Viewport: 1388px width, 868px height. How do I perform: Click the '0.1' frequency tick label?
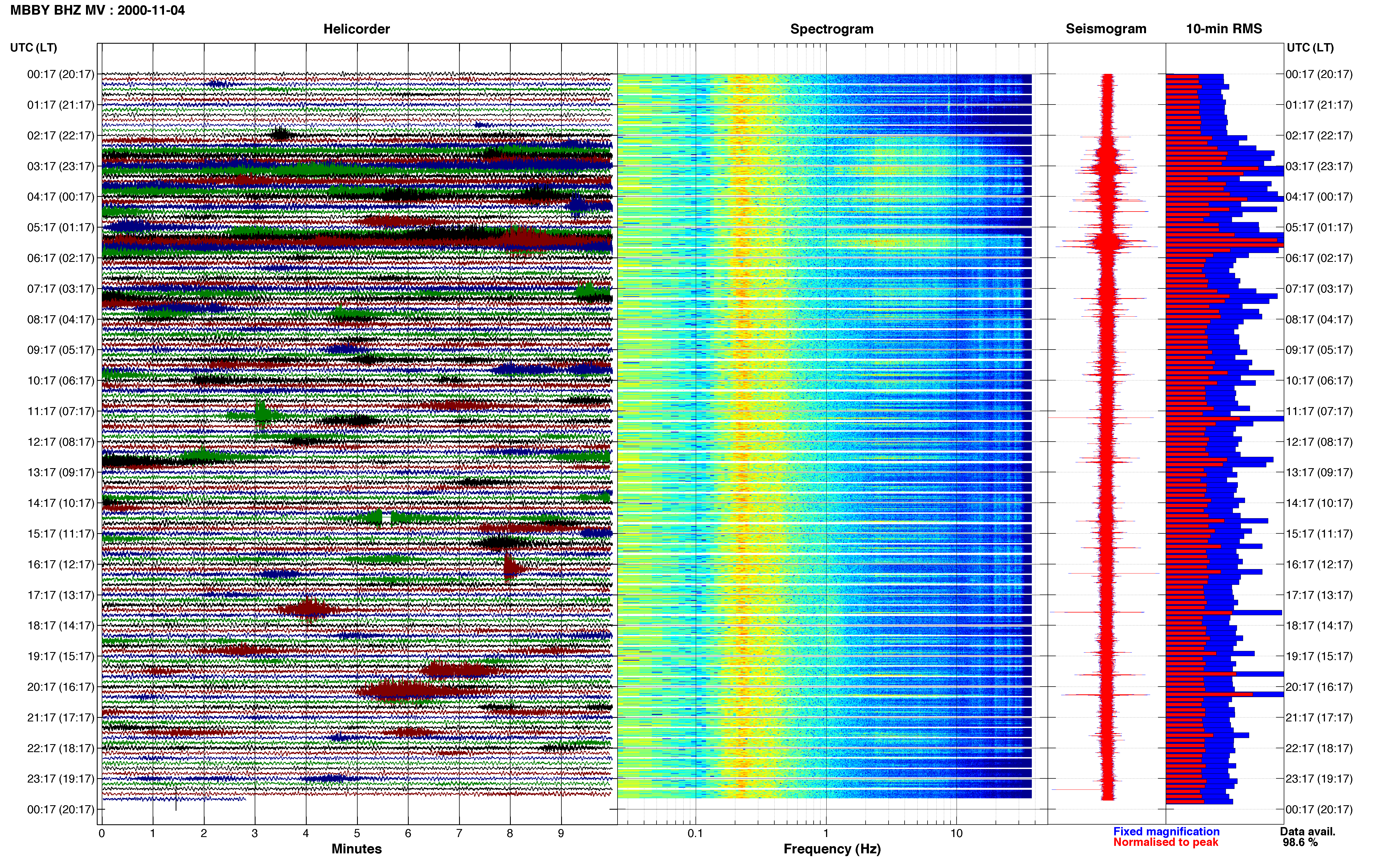coord(695,833)
